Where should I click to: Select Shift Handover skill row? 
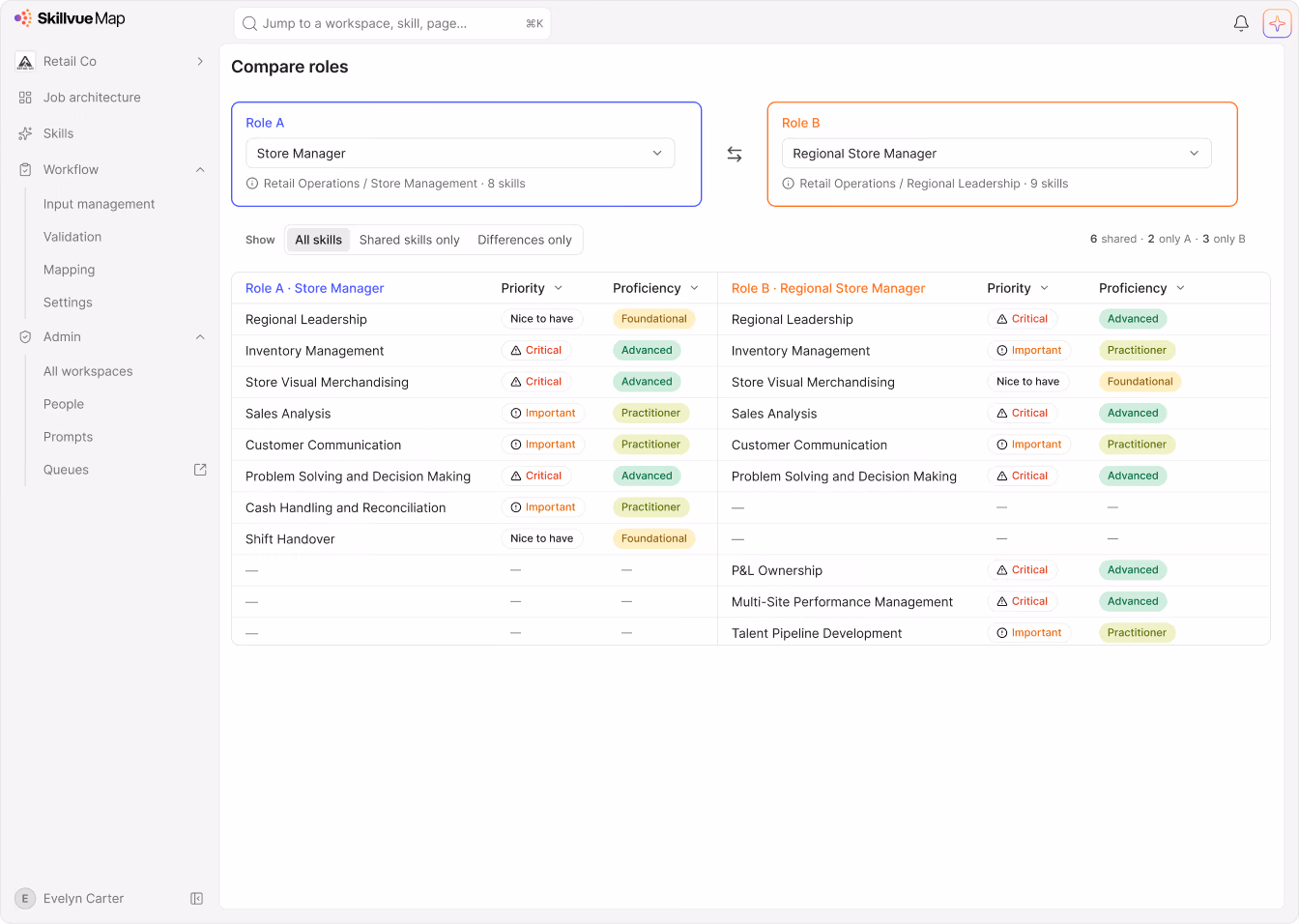[474, 539]
